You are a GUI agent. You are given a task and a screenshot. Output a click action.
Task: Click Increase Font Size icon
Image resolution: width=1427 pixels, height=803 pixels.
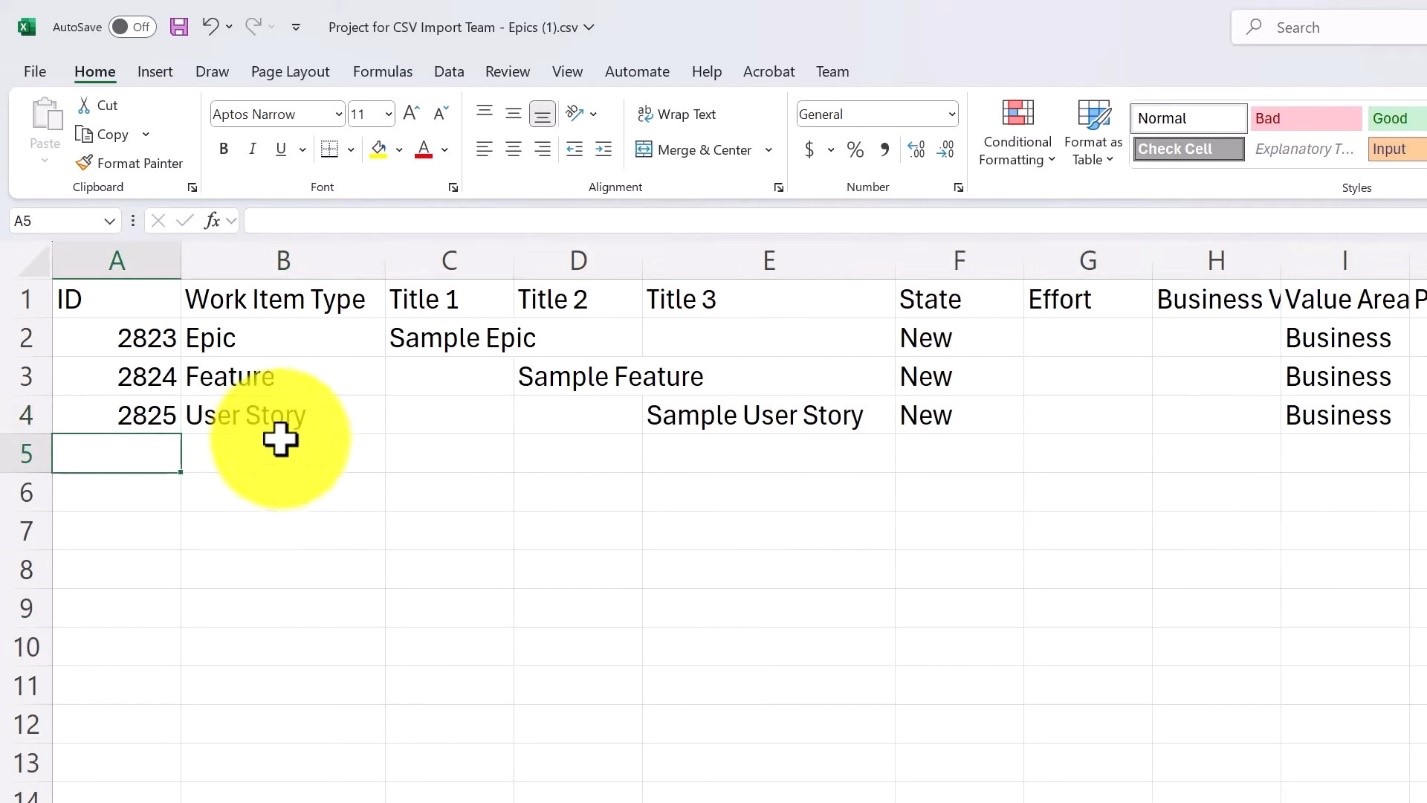coord(411,114)
